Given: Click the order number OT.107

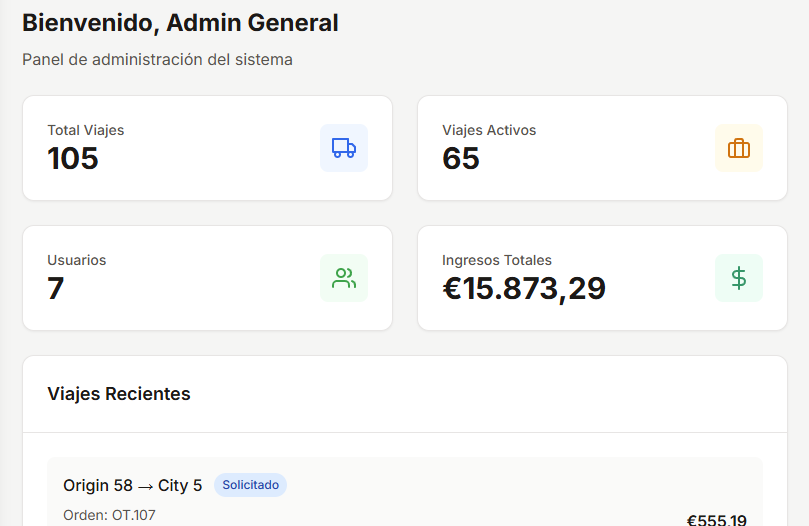Looking at the screenshot, I should [134, 515].
